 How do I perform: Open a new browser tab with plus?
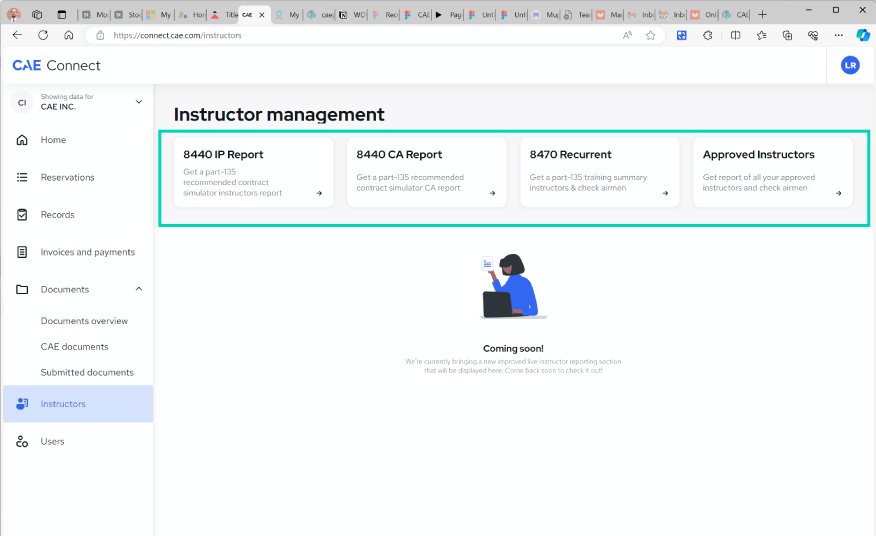point(762,15)
